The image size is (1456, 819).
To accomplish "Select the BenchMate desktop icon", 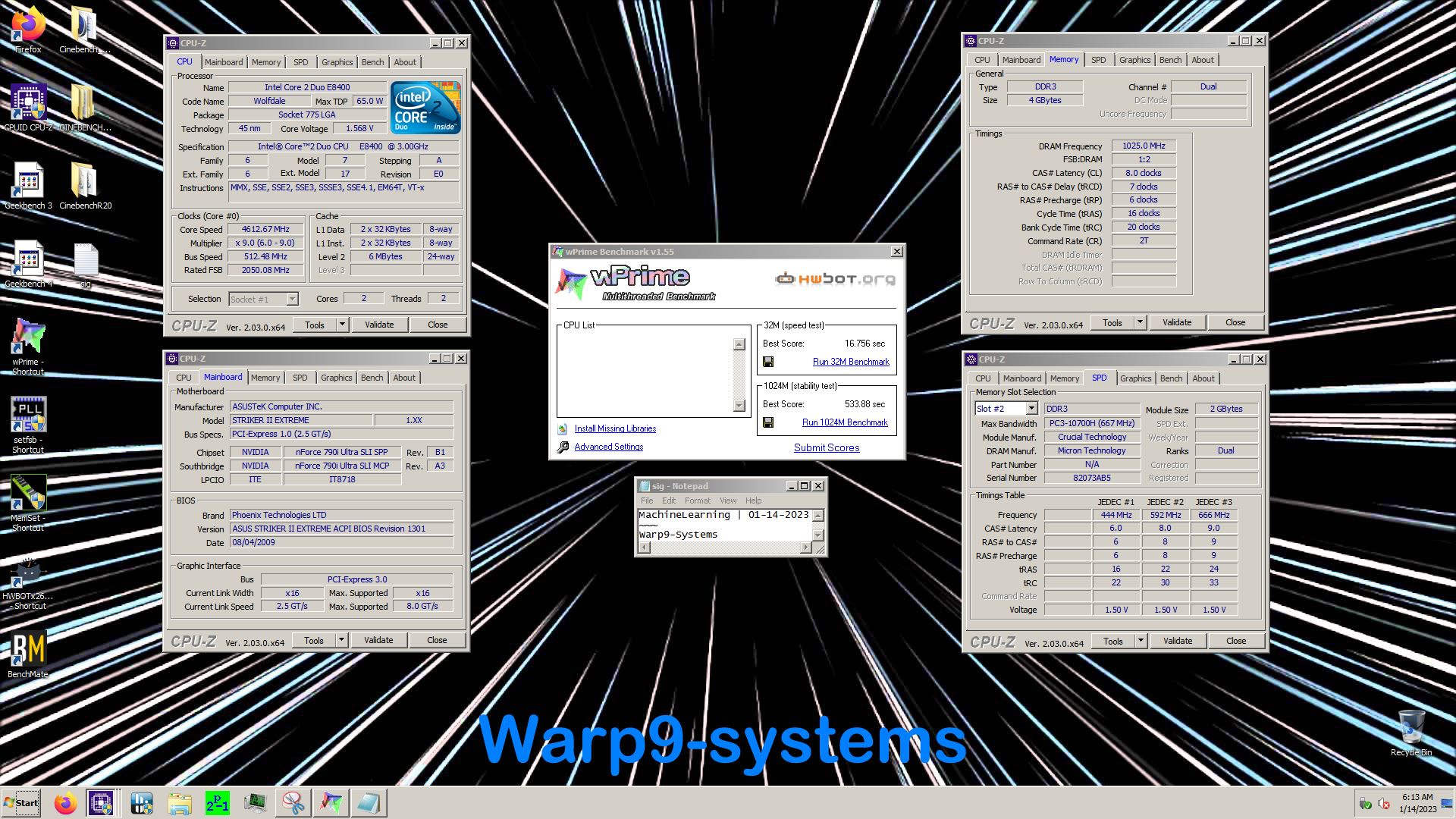I will [28, 654].
